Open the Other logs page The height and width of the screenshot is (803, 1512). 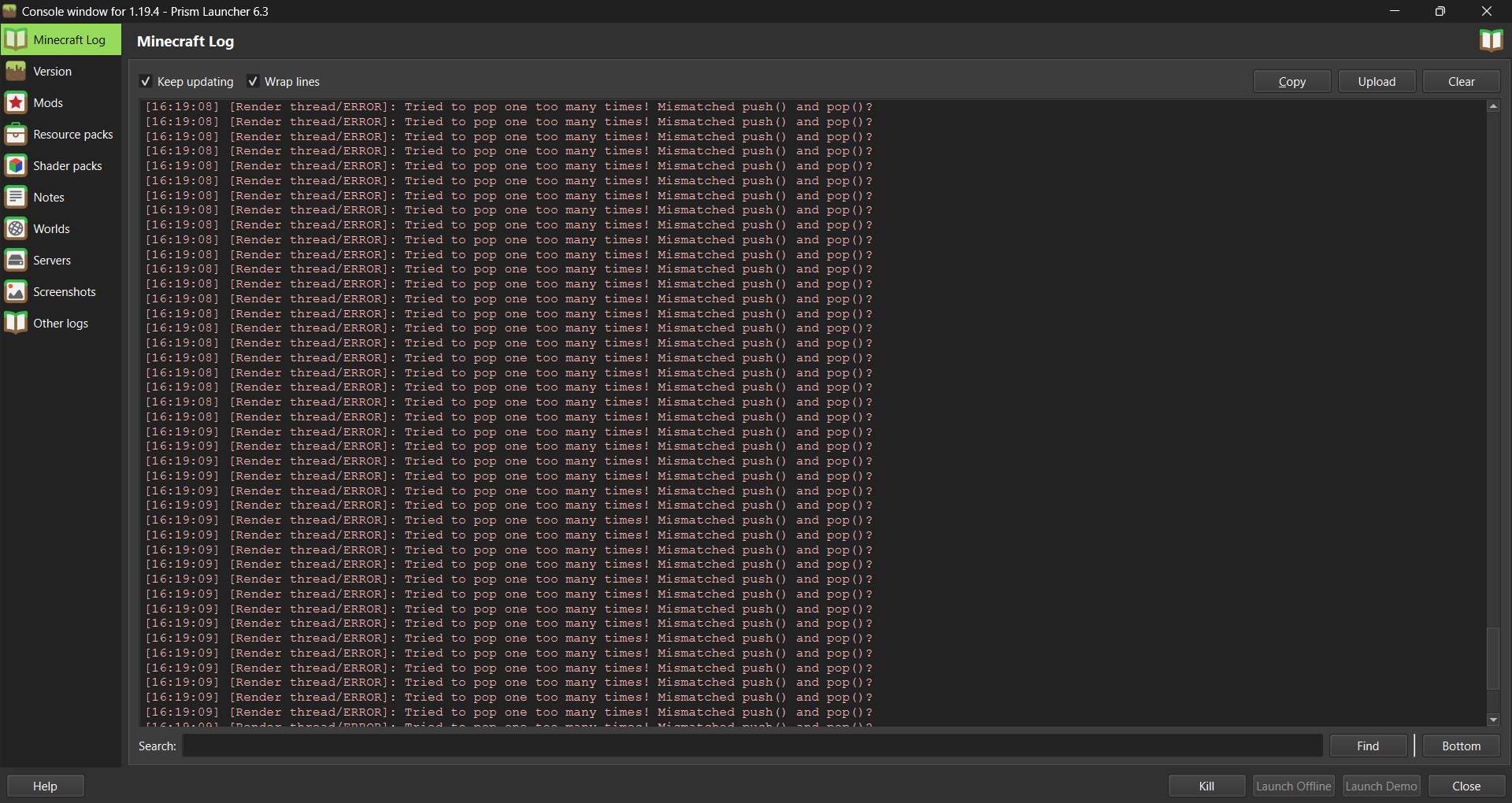[x=61, y=323]
